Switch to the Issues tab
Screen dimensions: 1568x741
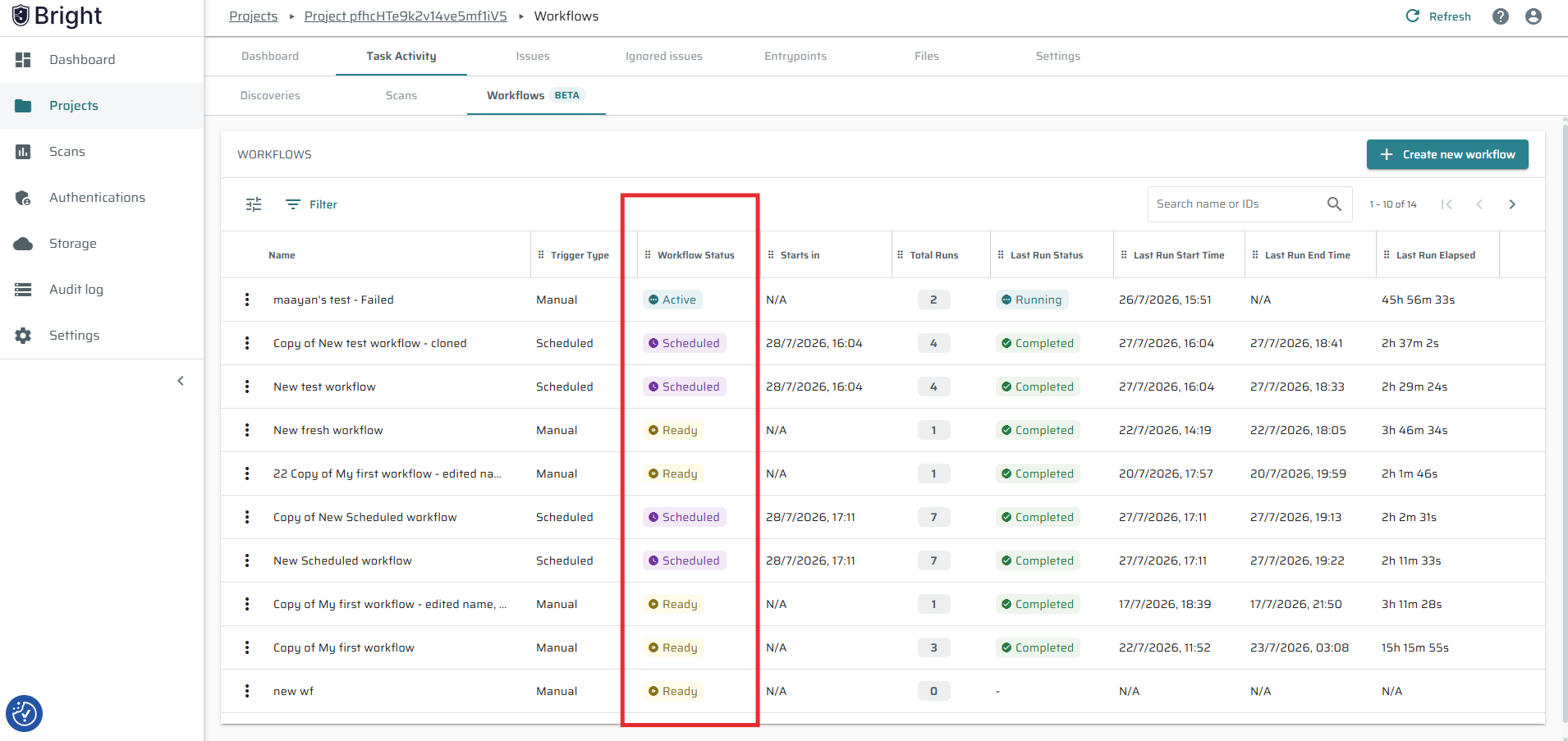coord(533,56)
